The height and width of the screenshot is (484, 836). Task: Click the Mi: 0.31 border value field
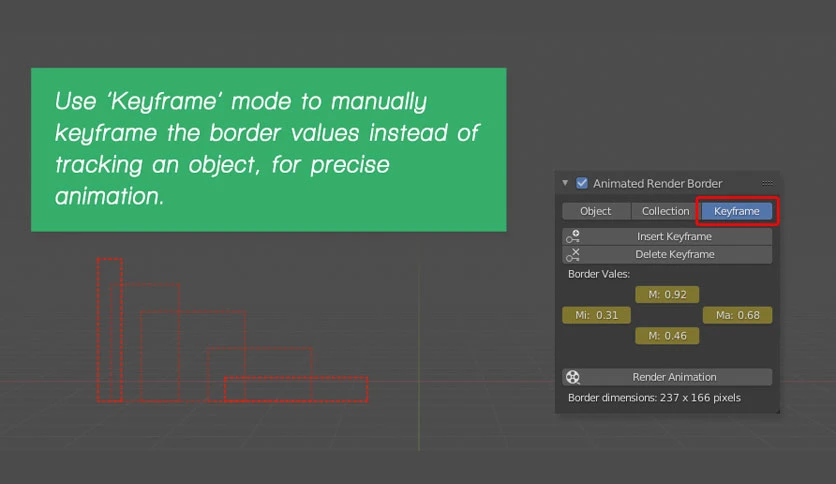click(597, 315)
